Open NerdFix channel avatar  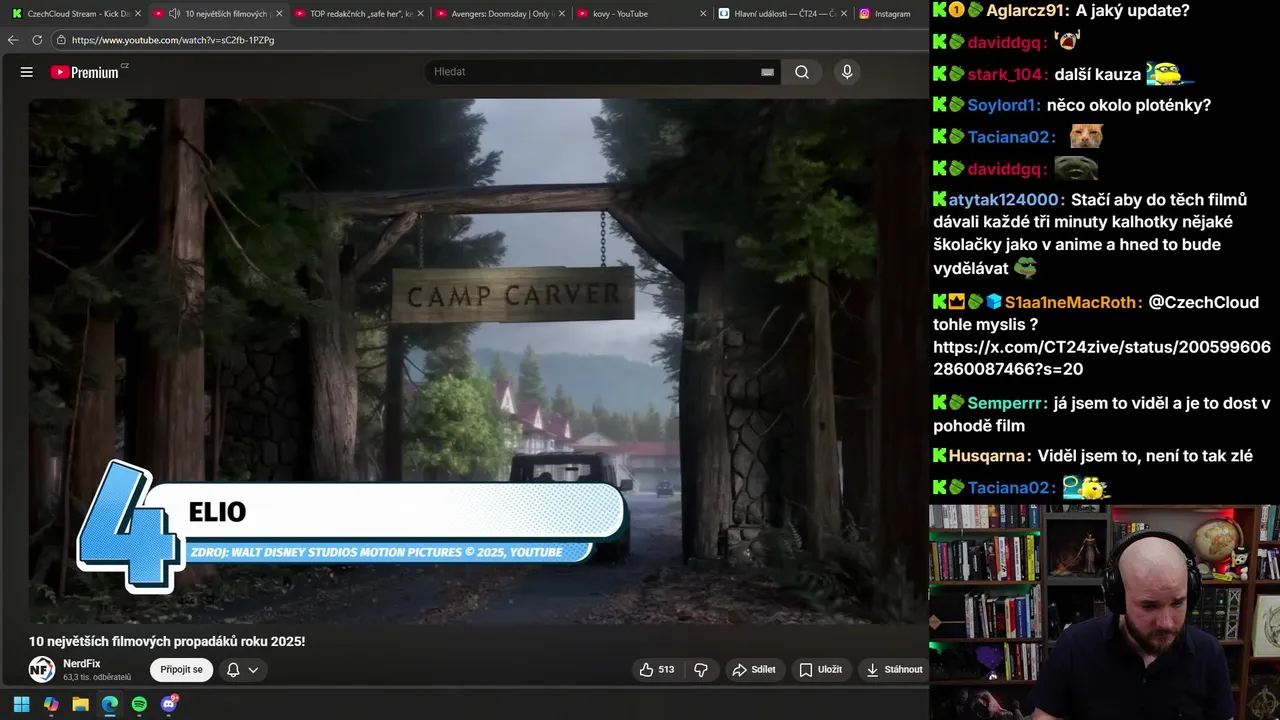(42, 670)
